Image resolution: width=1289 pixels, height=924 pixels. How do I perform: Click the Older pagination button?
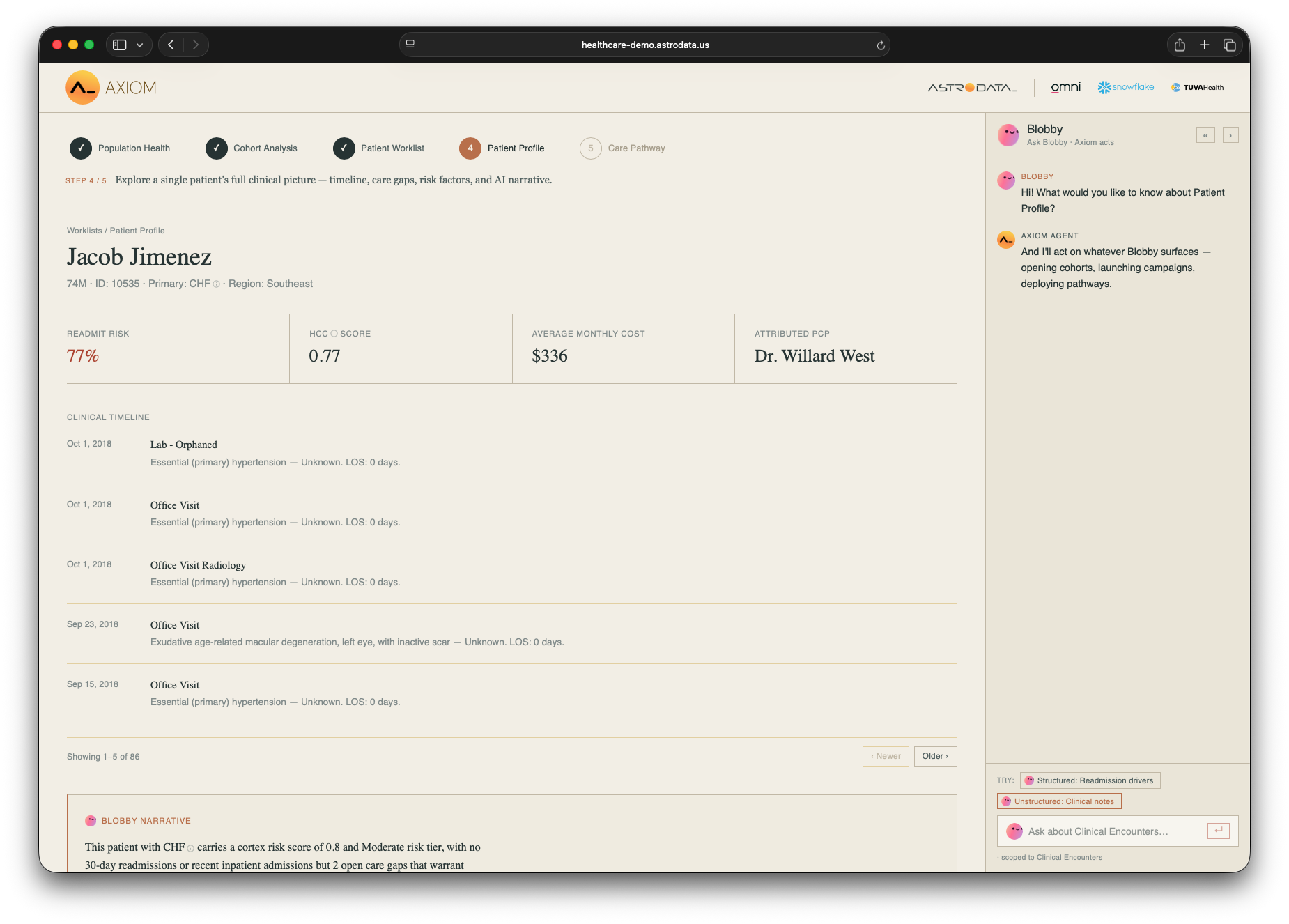point(935,756)
